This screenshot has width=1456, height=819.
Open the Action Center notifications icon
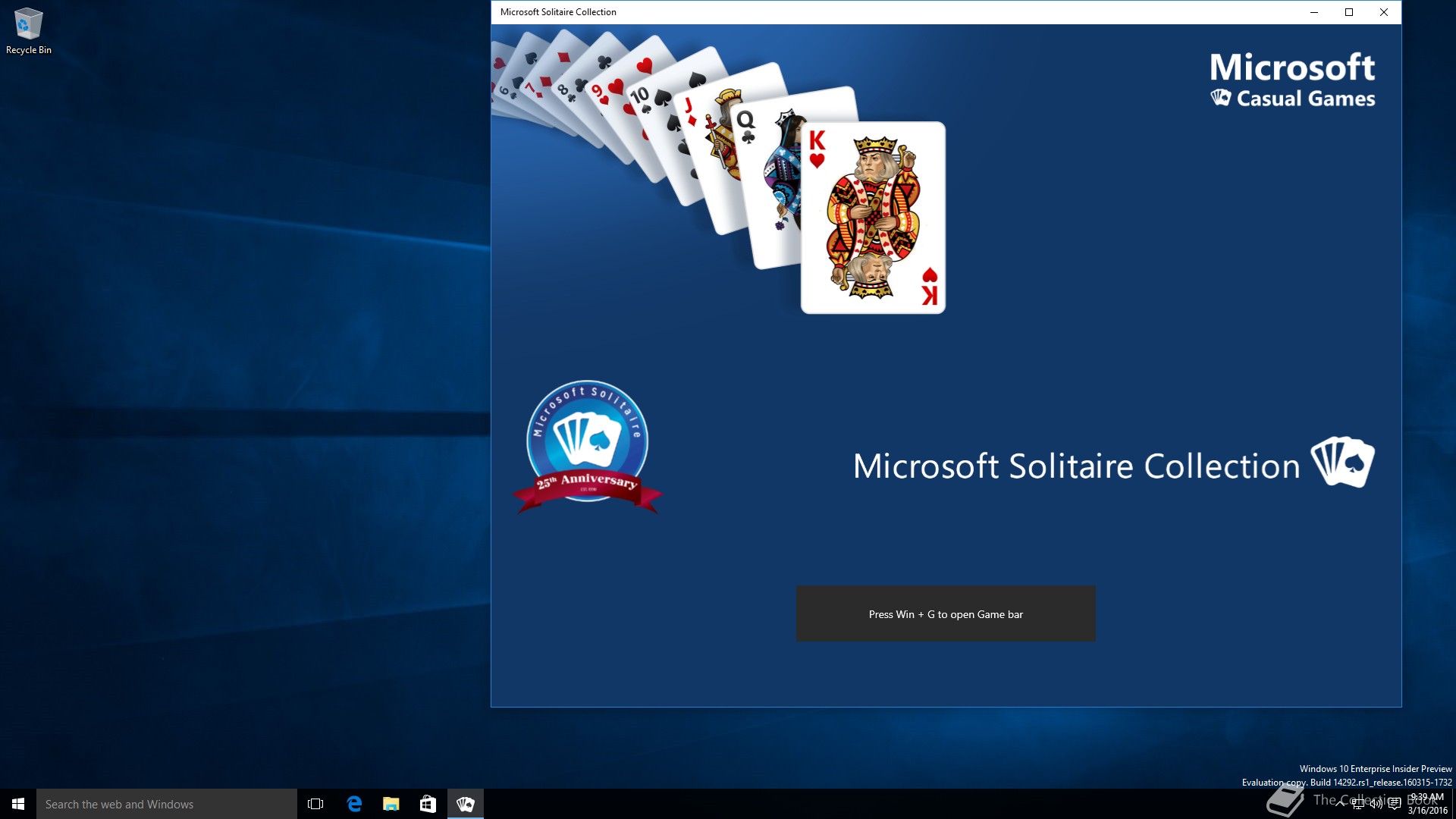(x=1395, y=804)
